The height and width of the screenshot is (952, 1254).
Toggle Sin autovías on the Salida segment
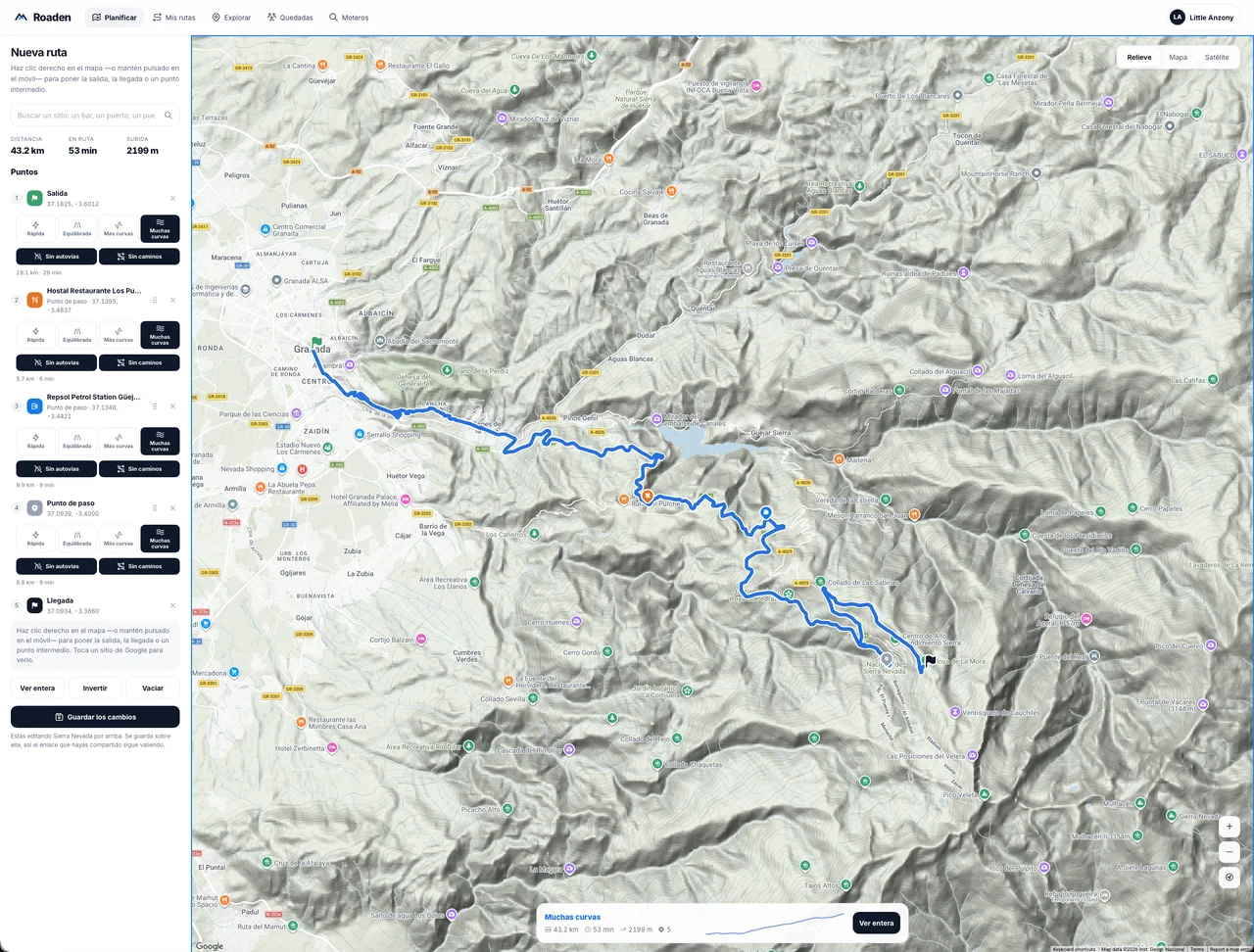click(57, 257)
